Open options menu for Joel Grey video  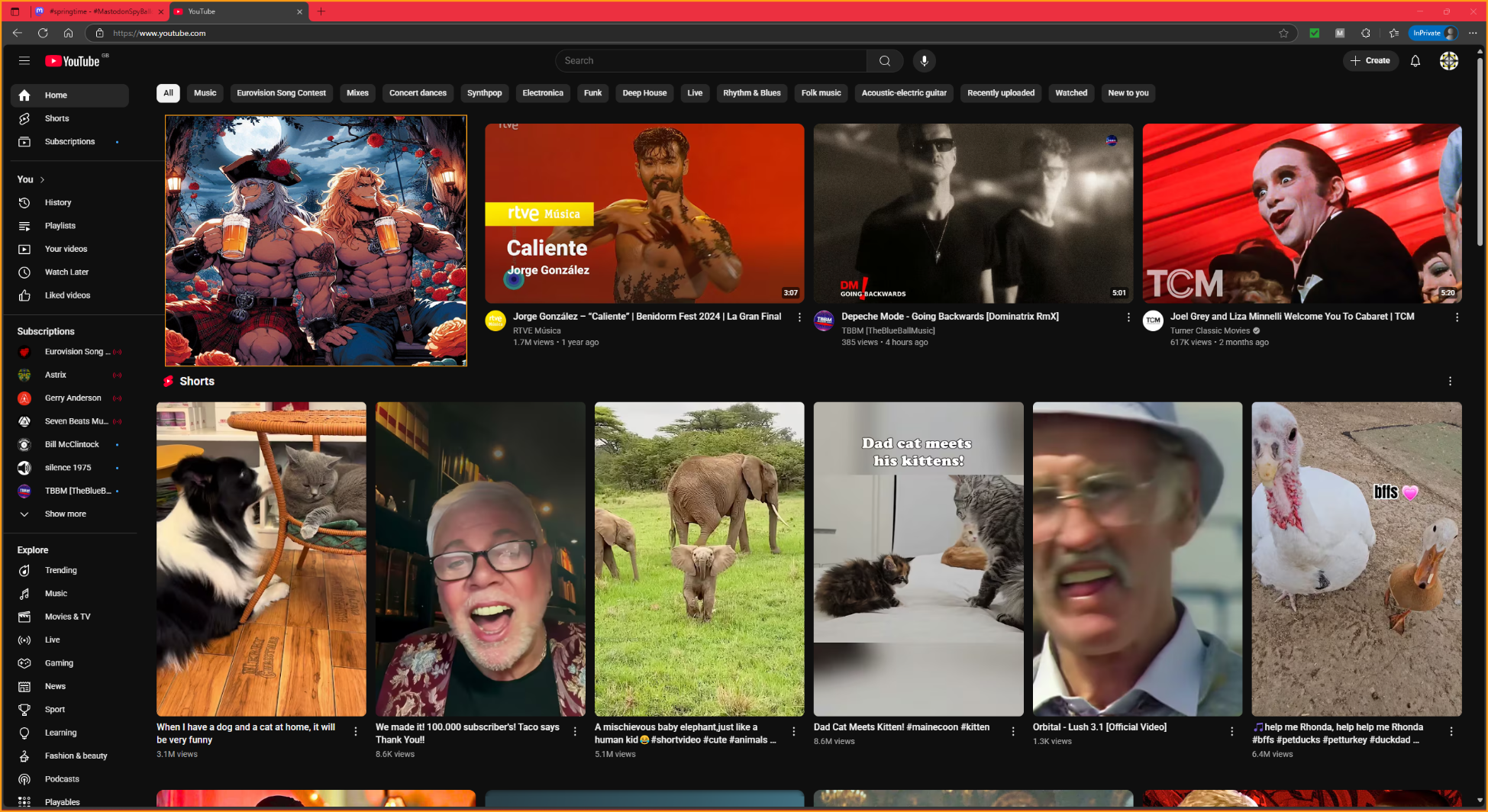tap(1457, 317)
